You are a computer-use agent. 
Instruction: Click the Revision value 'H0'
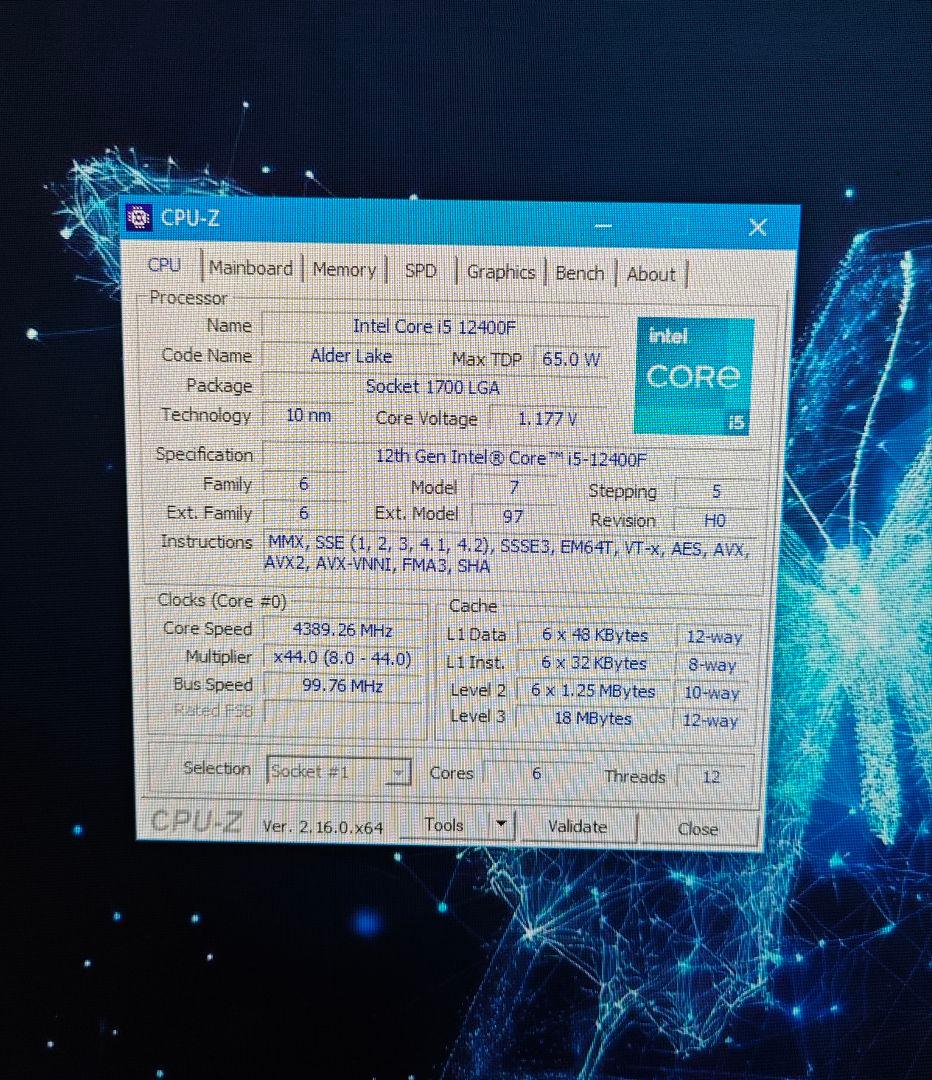point(715,521)
